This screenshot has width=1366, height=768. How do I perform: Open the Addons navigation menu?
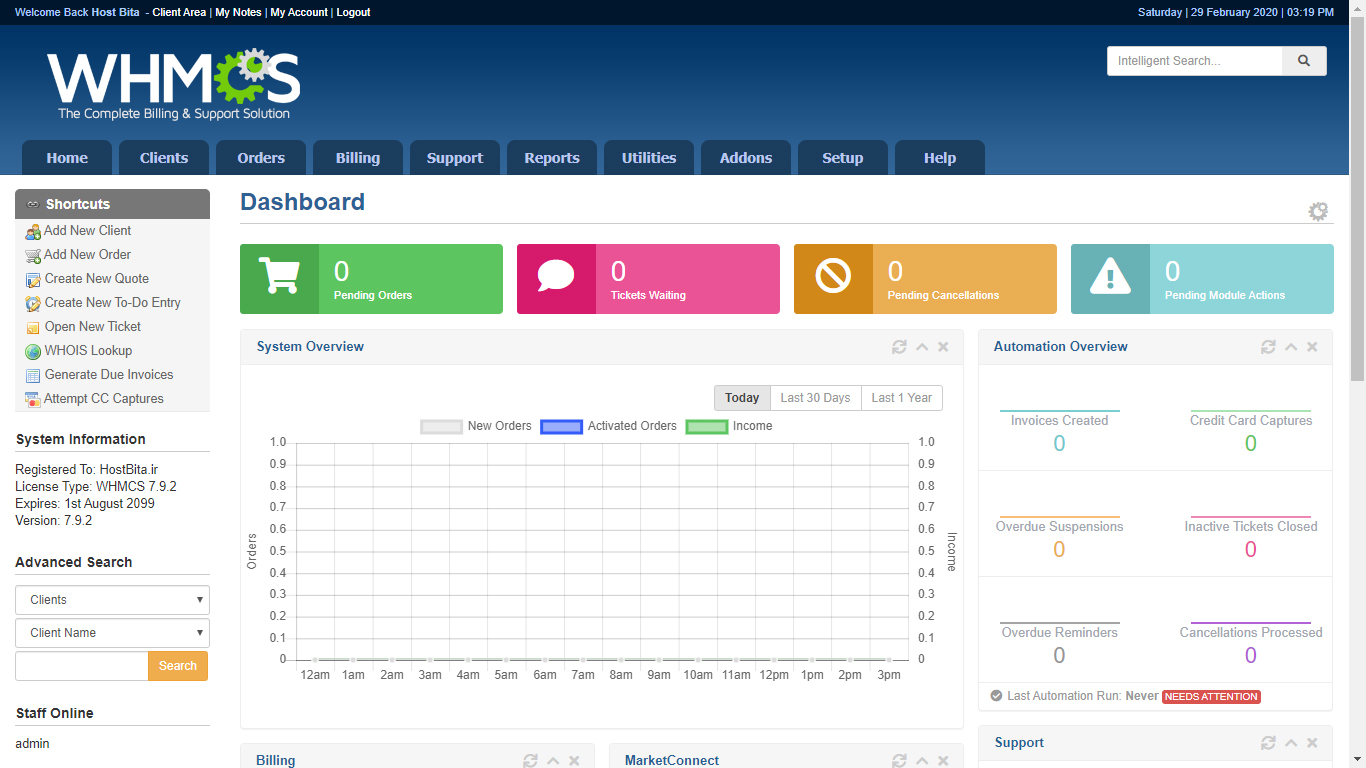pos(746,158)
